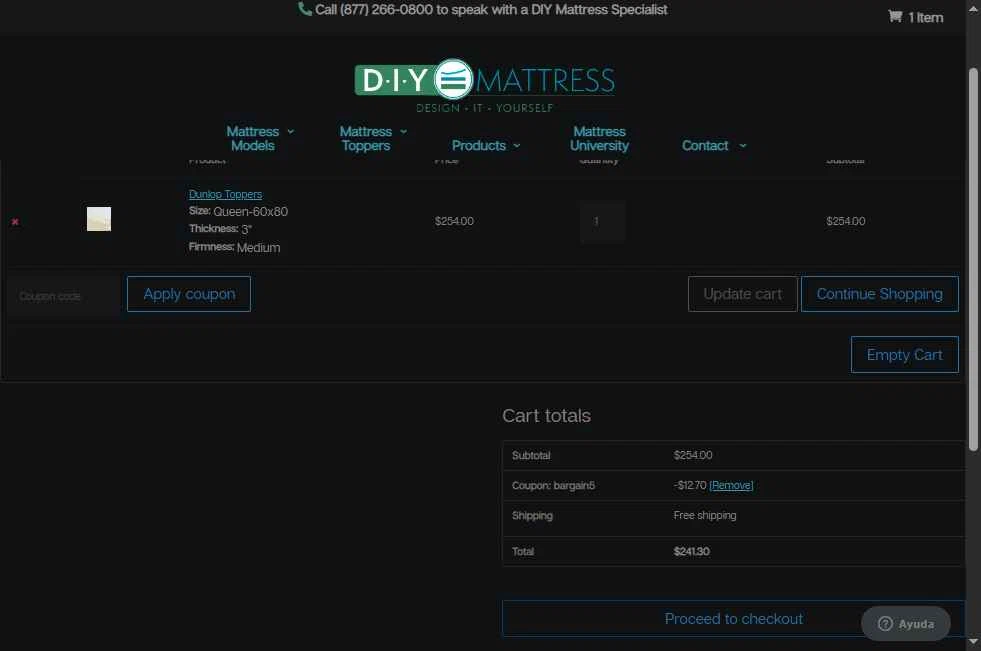The height and width of the screenshot is (651, 981).
Task: Open the cart icon showing 1 Item
Action: point(915,17)
